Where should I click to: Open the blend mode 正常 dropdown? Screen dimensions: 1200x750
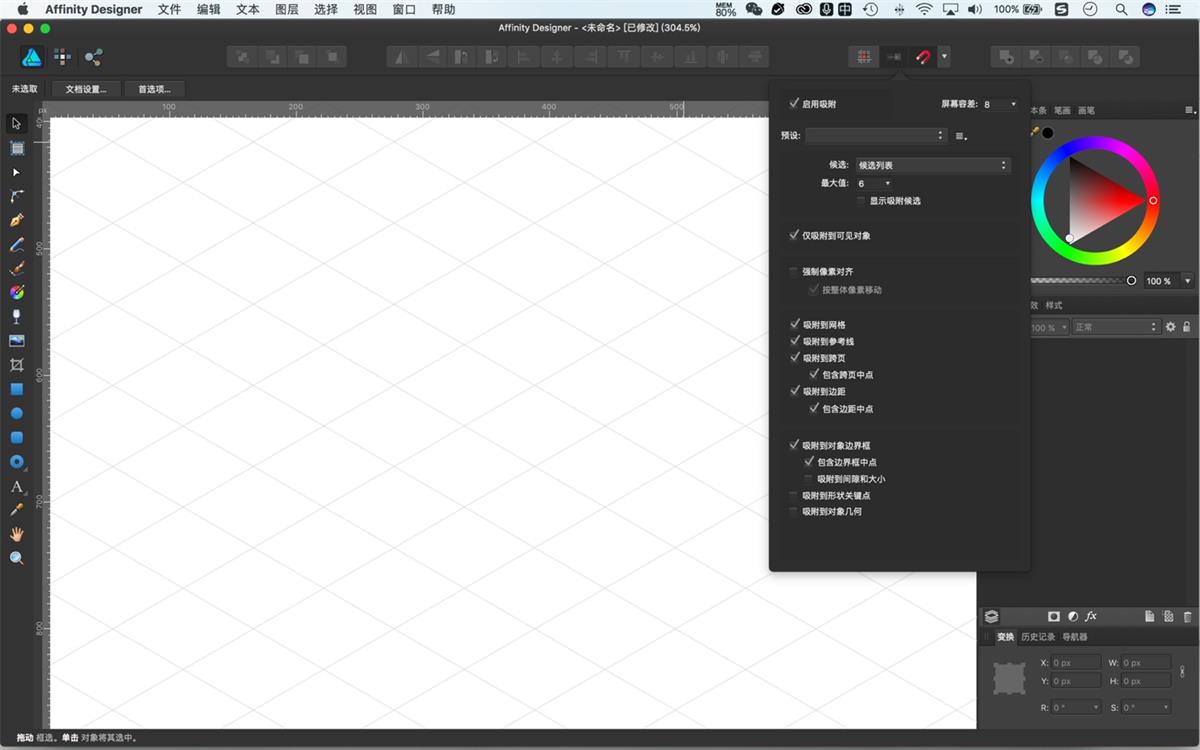pyautogui.click(x=1116, y=327)
